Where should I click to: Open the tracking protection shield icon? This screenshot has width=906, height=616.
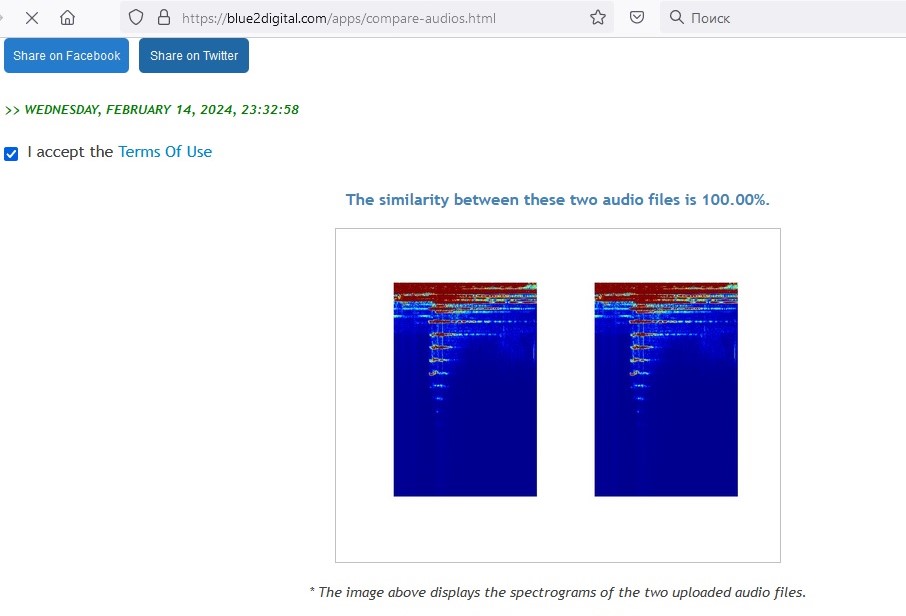(136, 17)
